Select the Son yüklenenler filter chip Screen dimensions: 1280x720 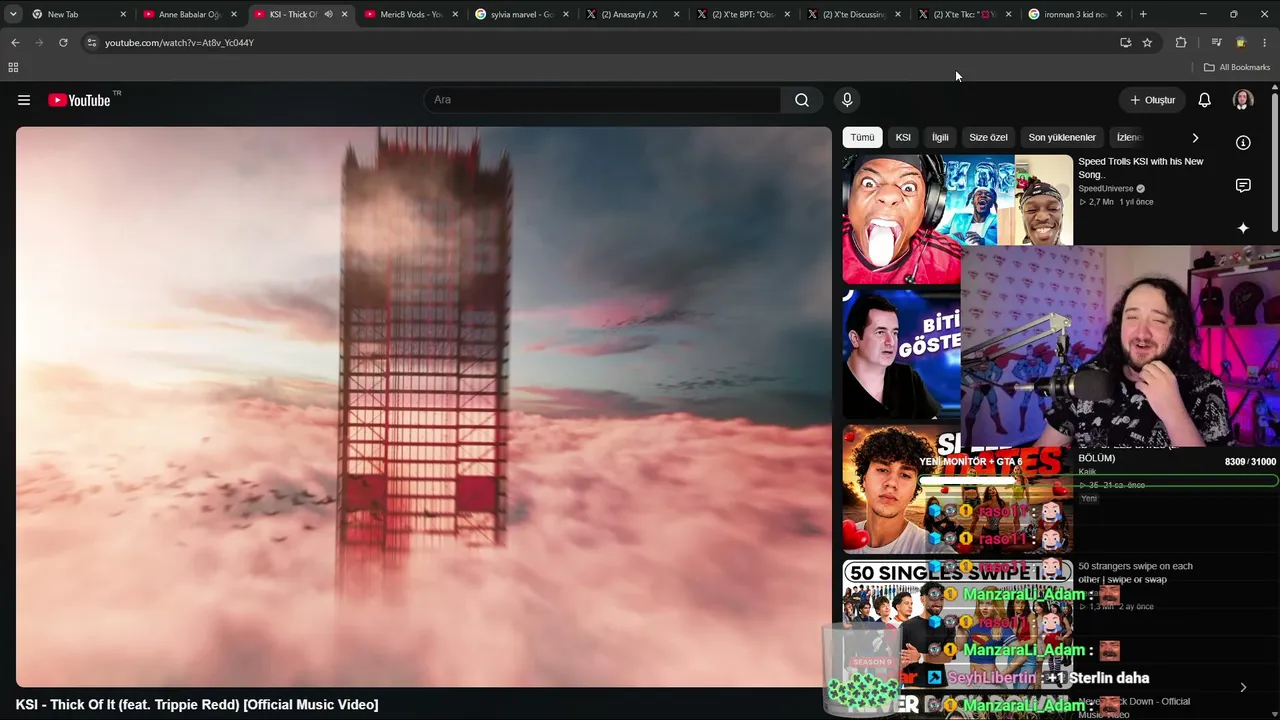pyautogui.click(x=1062, y=137)
